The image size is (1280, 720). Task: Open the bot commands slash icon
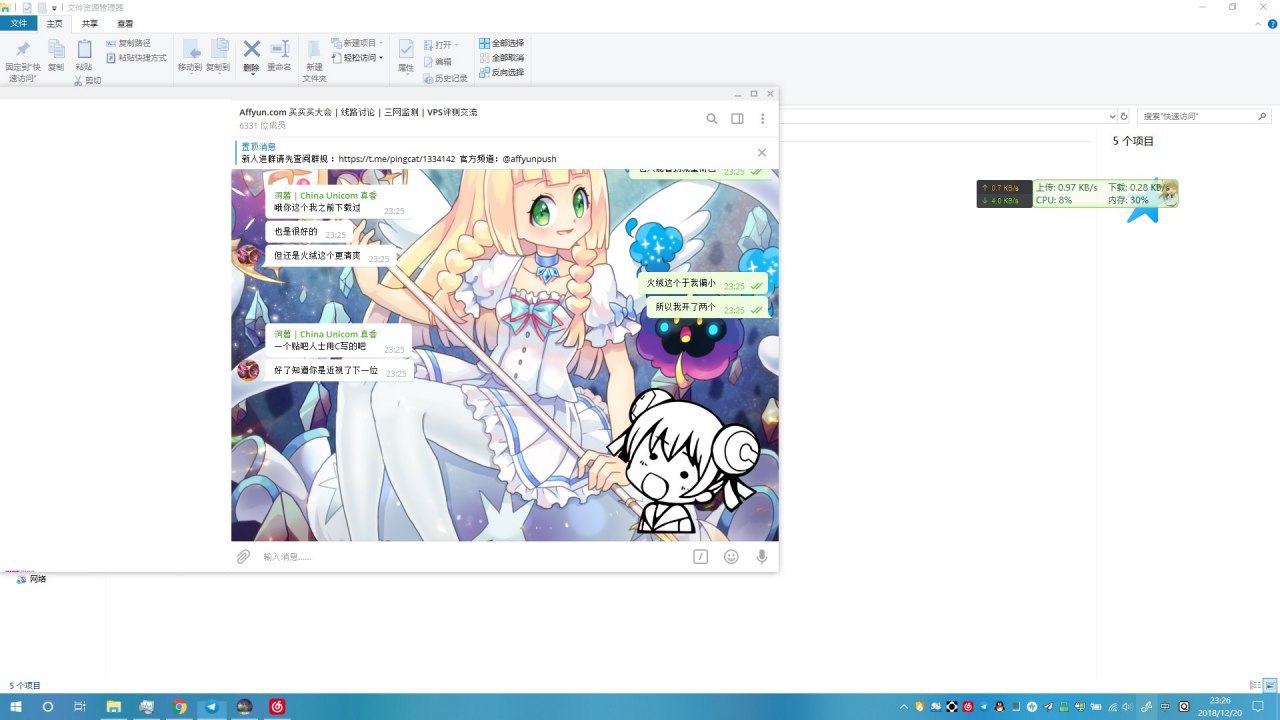pos(700,556)
